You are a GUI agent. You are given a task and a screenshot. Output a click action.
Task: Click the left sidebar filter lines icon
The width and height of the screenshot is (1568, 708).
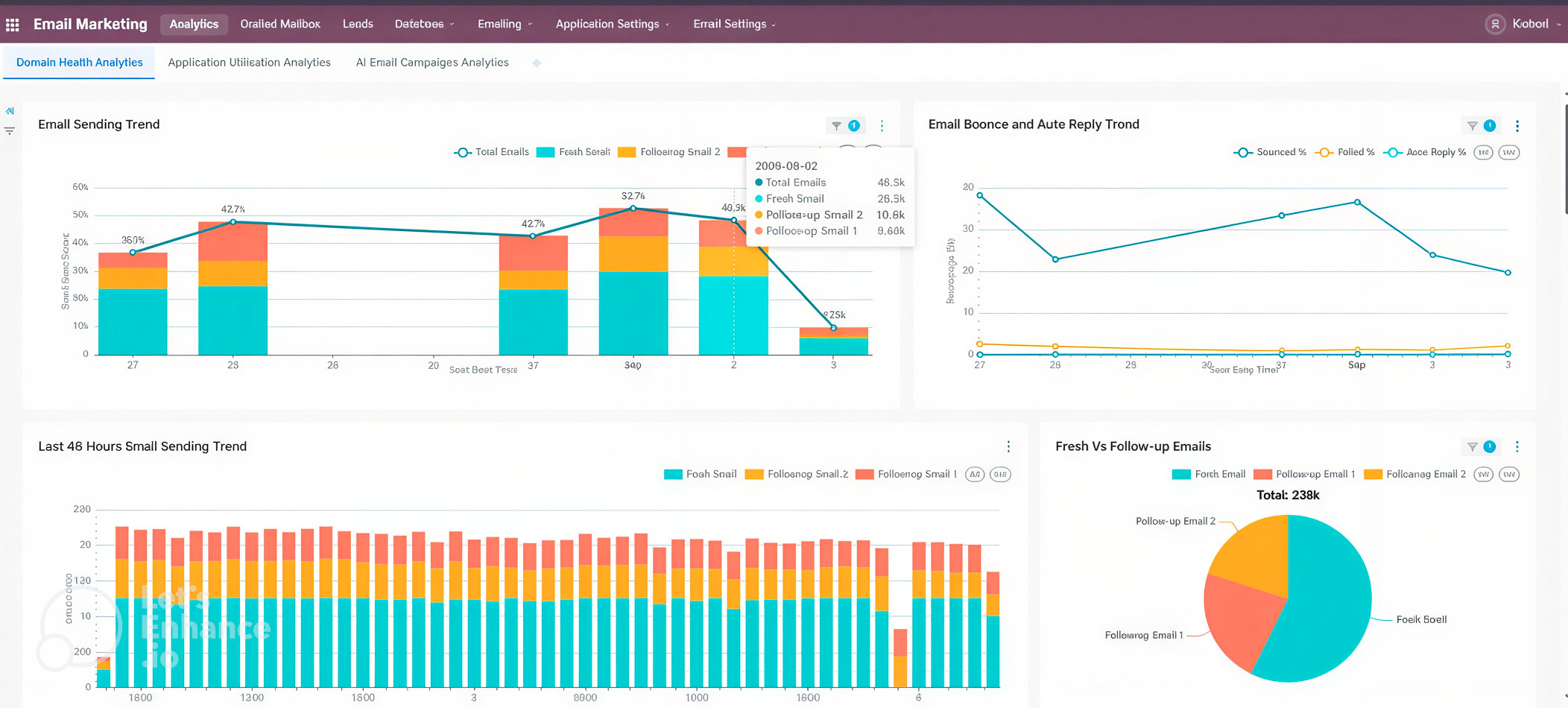click(10, 130)
